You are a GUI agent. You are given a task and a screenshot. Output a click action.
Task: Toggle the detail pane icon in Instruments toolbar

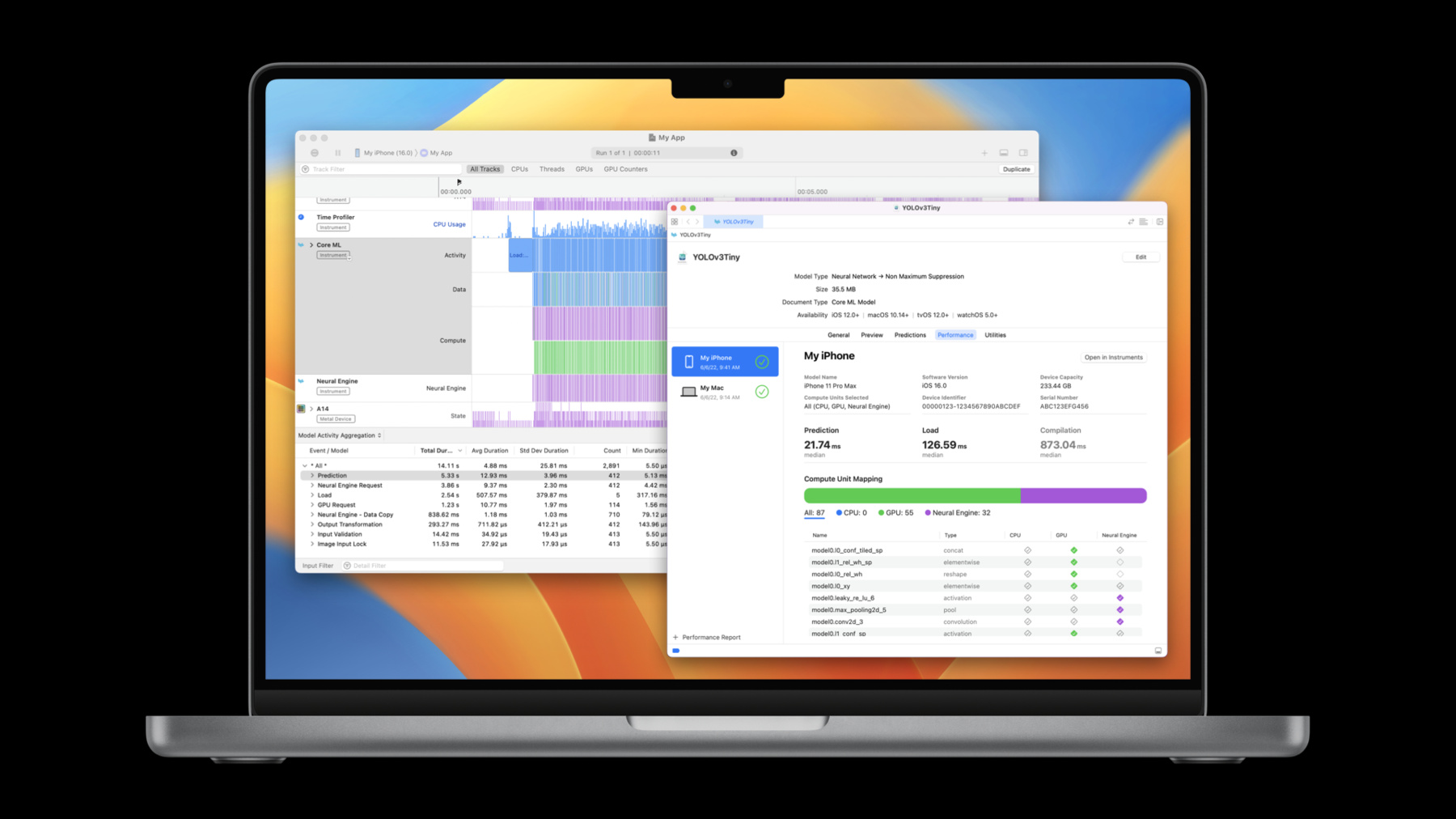[x=1004, y=153]
